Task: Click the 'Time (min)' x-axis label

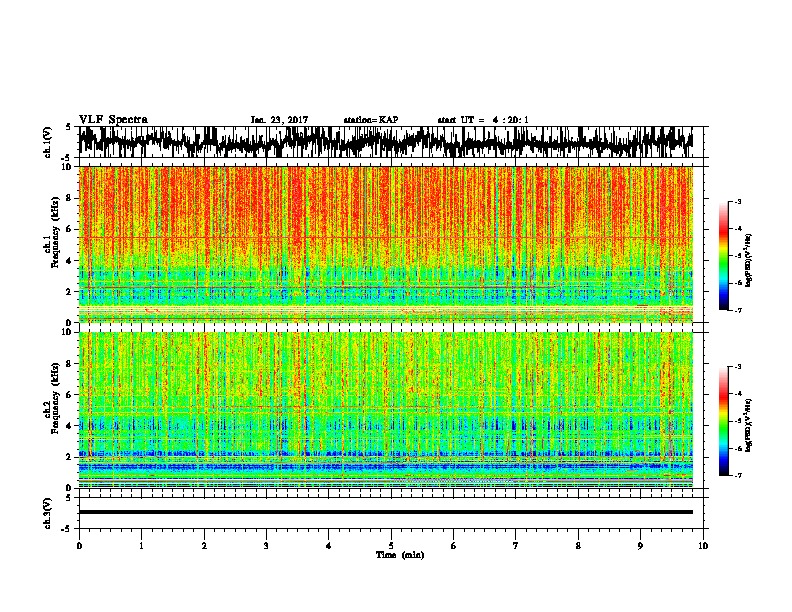Action: [x=400, y=555]
